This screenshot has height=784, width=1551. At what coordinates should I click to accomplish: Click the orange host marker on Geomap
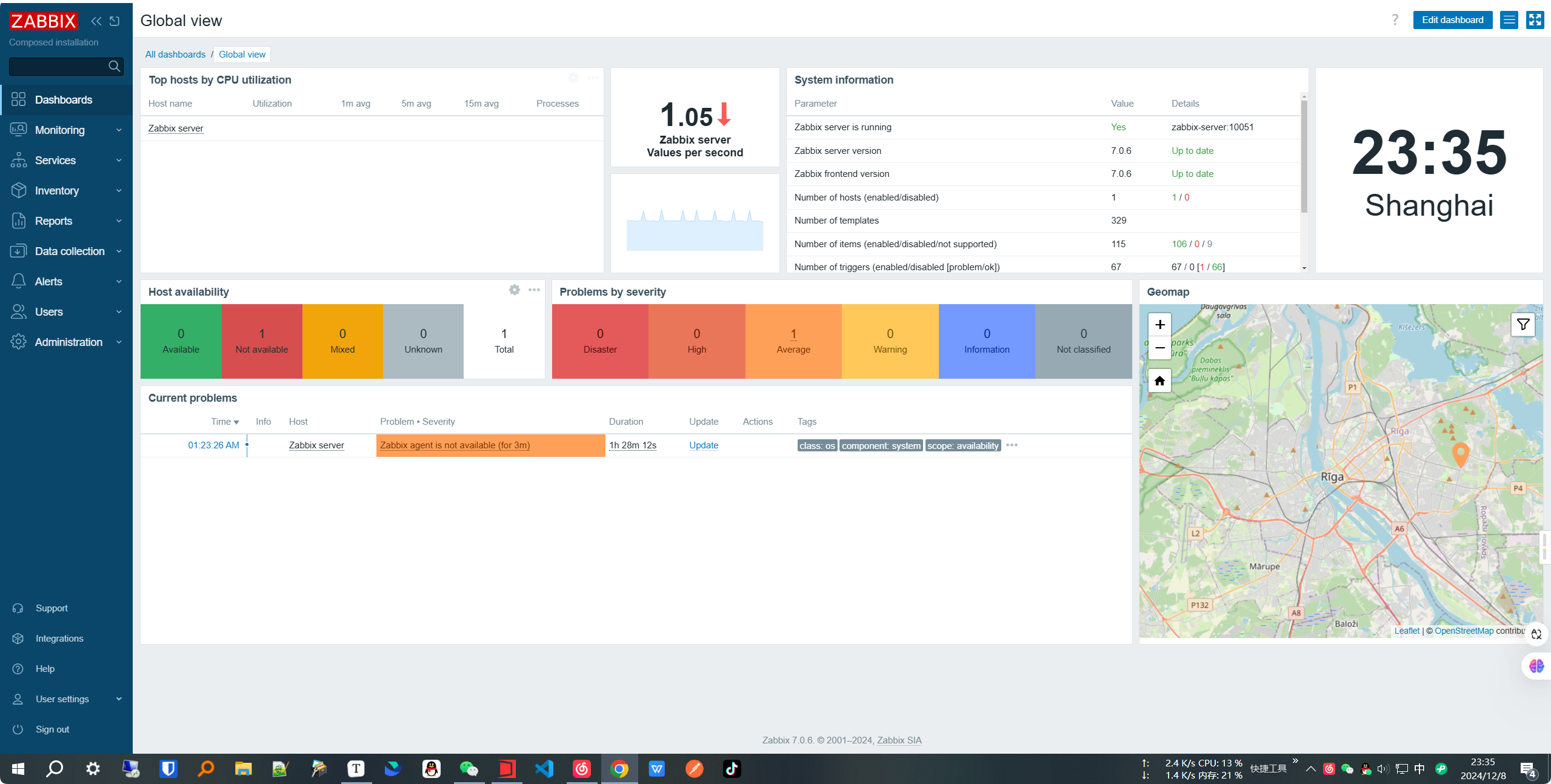[x=1461, y=454]
